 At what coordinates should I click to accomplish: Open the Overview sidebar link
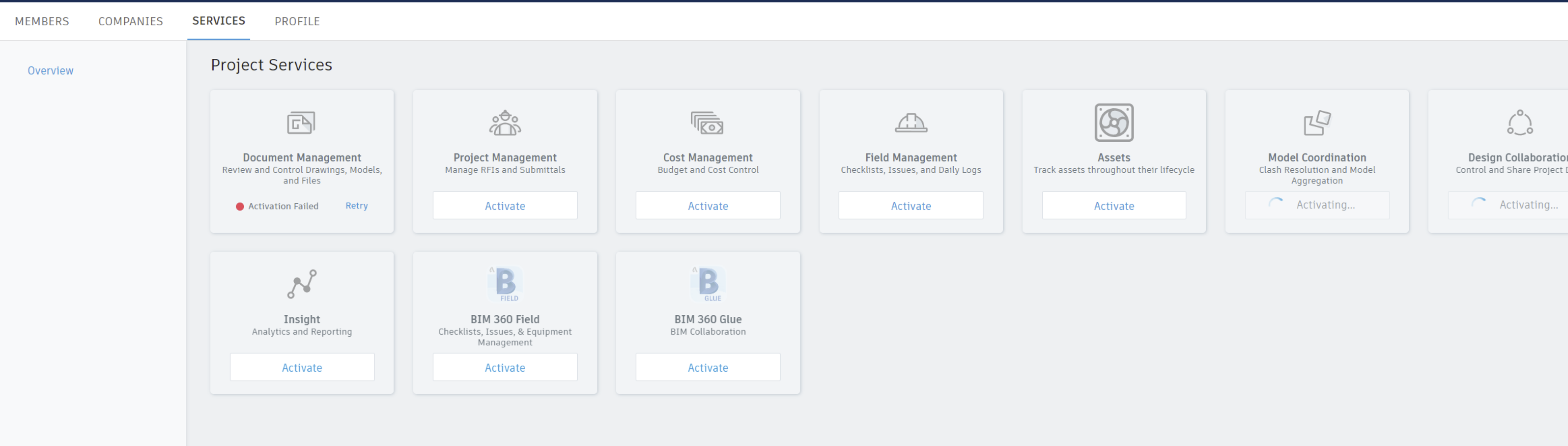(51, 70)
